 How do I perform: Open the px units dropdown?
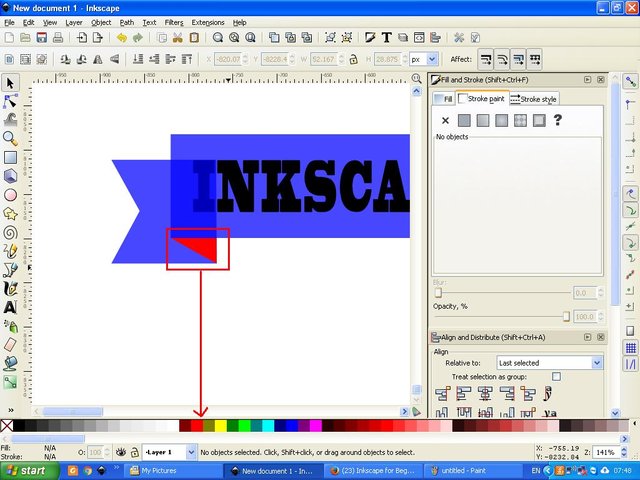[424, 59]
